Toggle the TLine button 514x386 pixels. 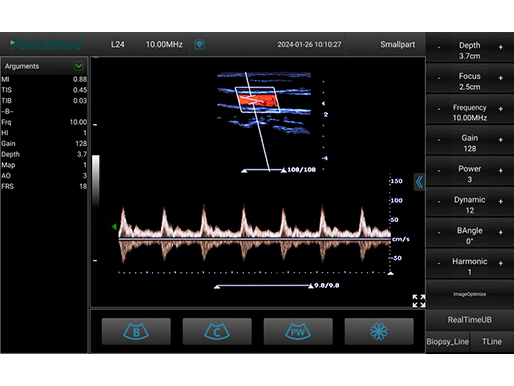pos(492,342)
